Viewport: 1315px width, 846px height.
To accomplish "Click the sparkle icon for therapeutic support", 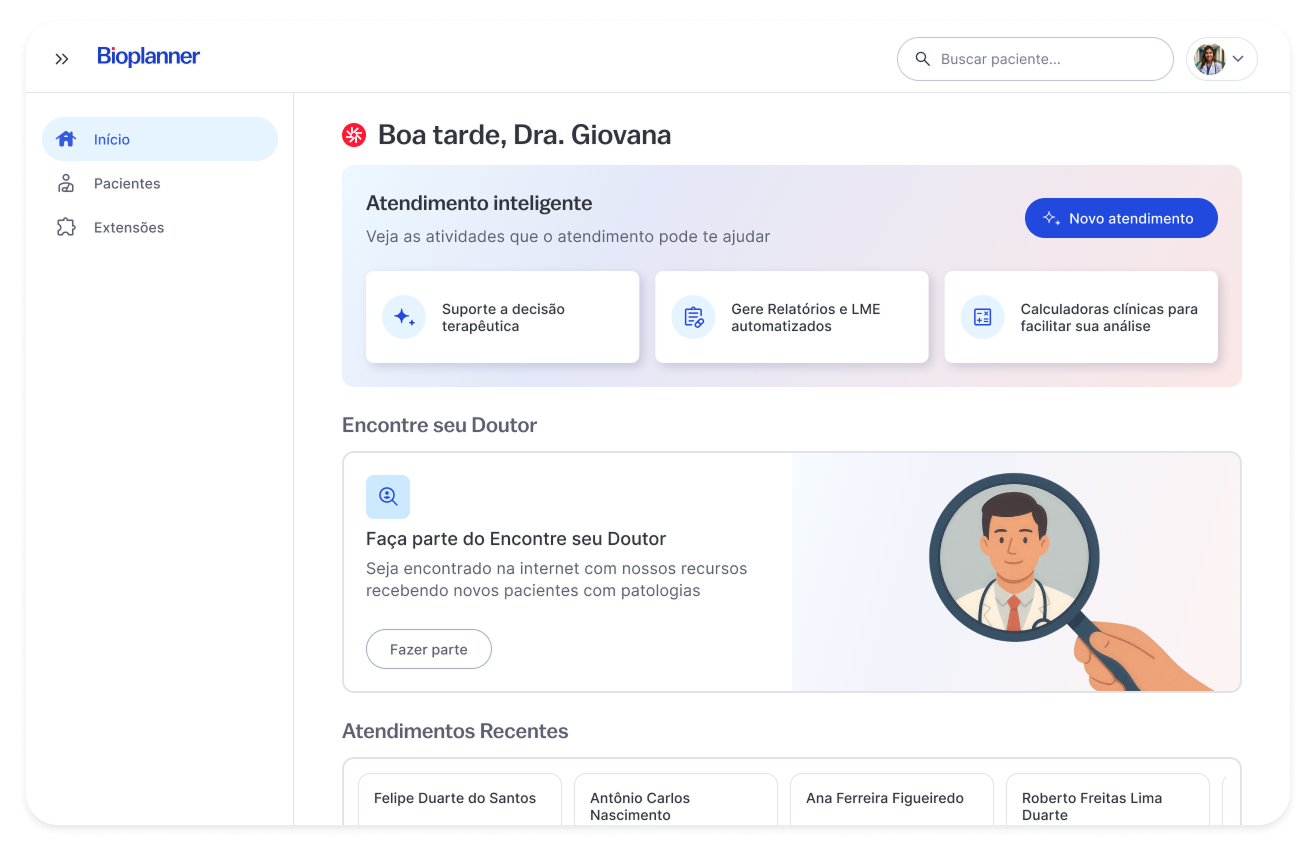I will [404, 317].
